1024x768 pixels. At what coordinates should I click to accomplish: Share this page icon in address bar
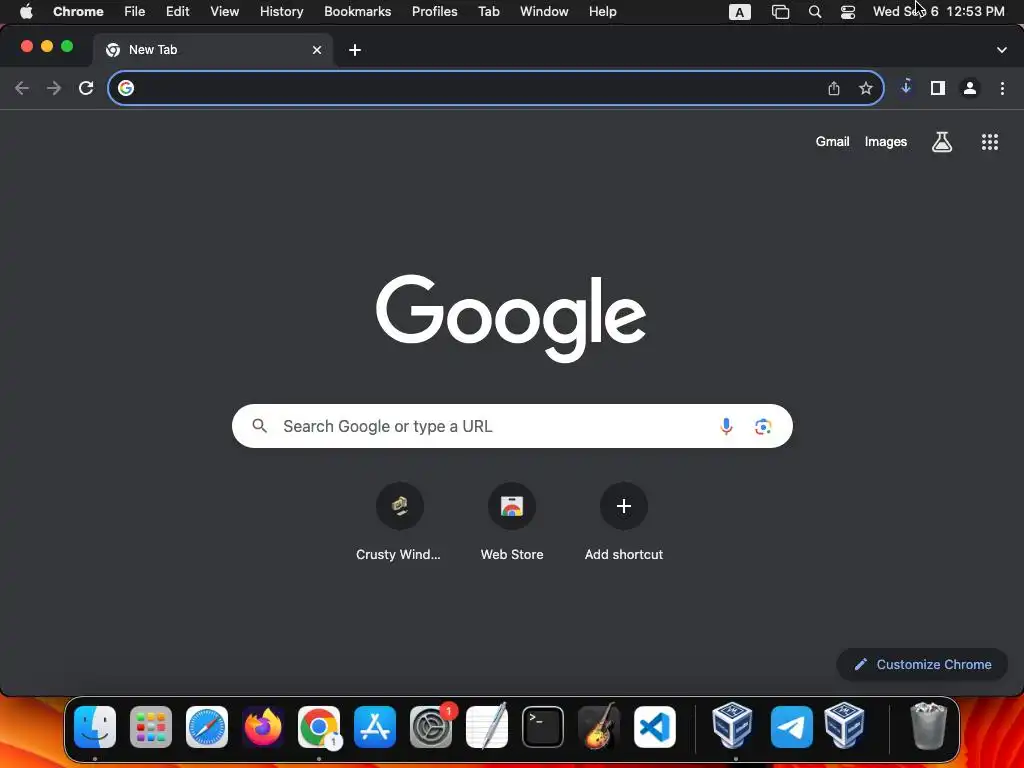pyautogui.click(x=834, y=88)
